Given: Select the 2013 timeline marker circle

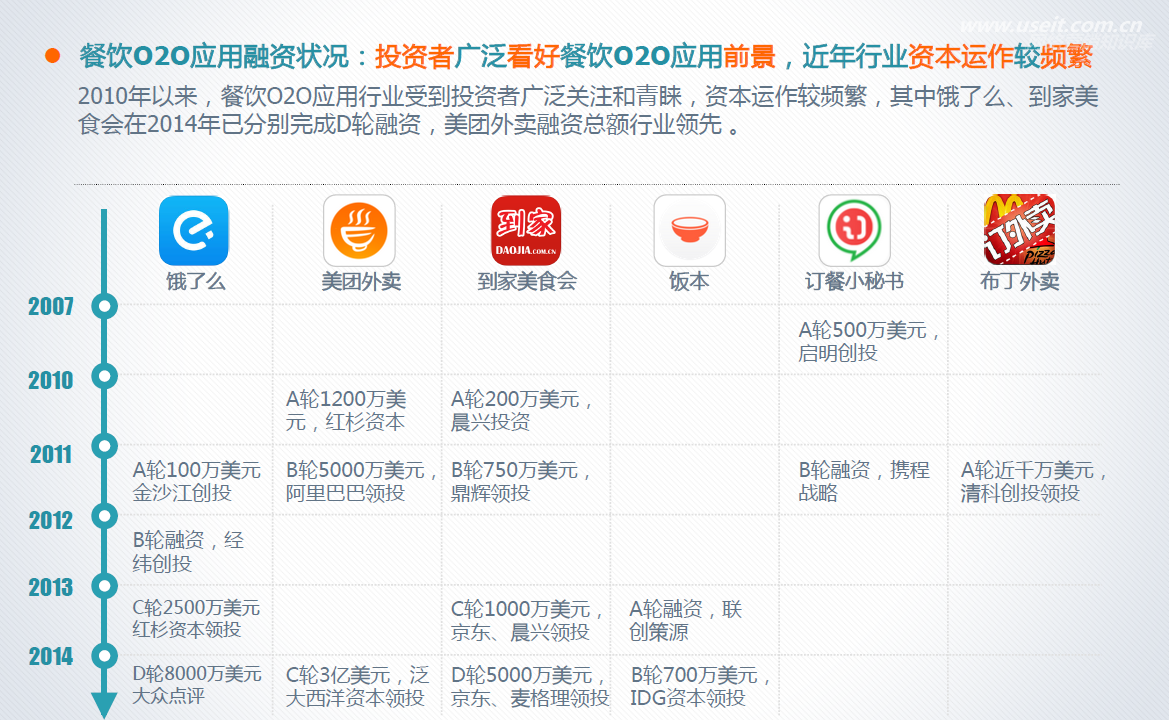Looking at the screenshot, I should [x=104, y=586].
